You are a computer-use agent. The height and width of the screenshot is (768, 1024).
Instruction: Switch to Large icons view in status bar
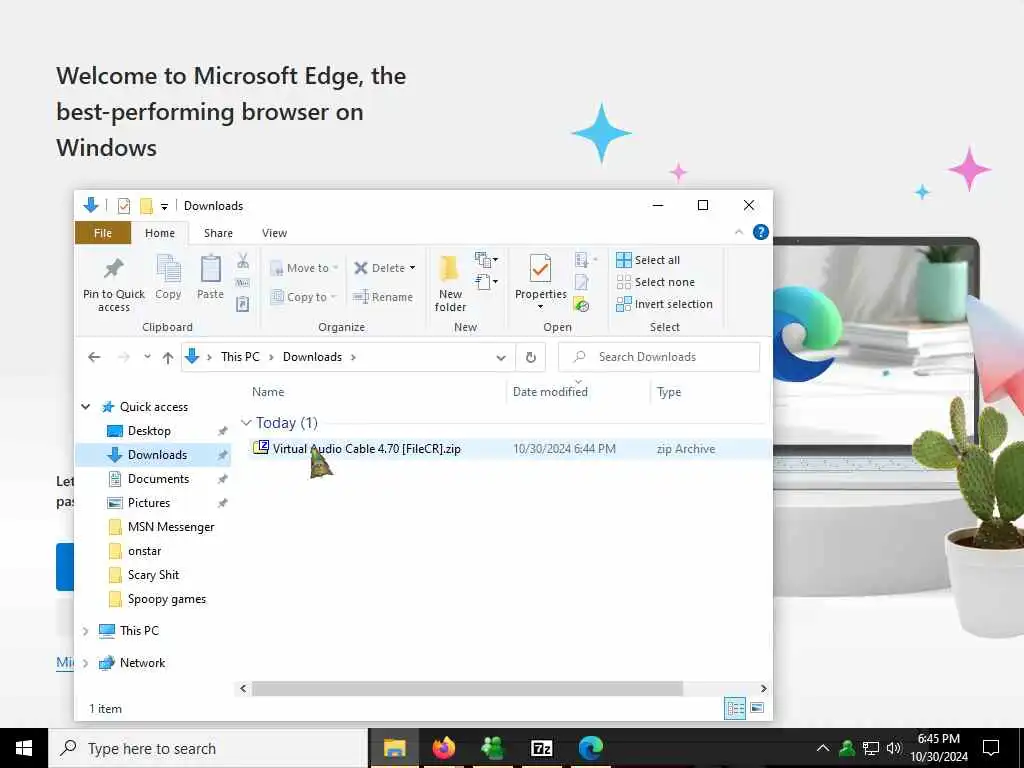757,708
